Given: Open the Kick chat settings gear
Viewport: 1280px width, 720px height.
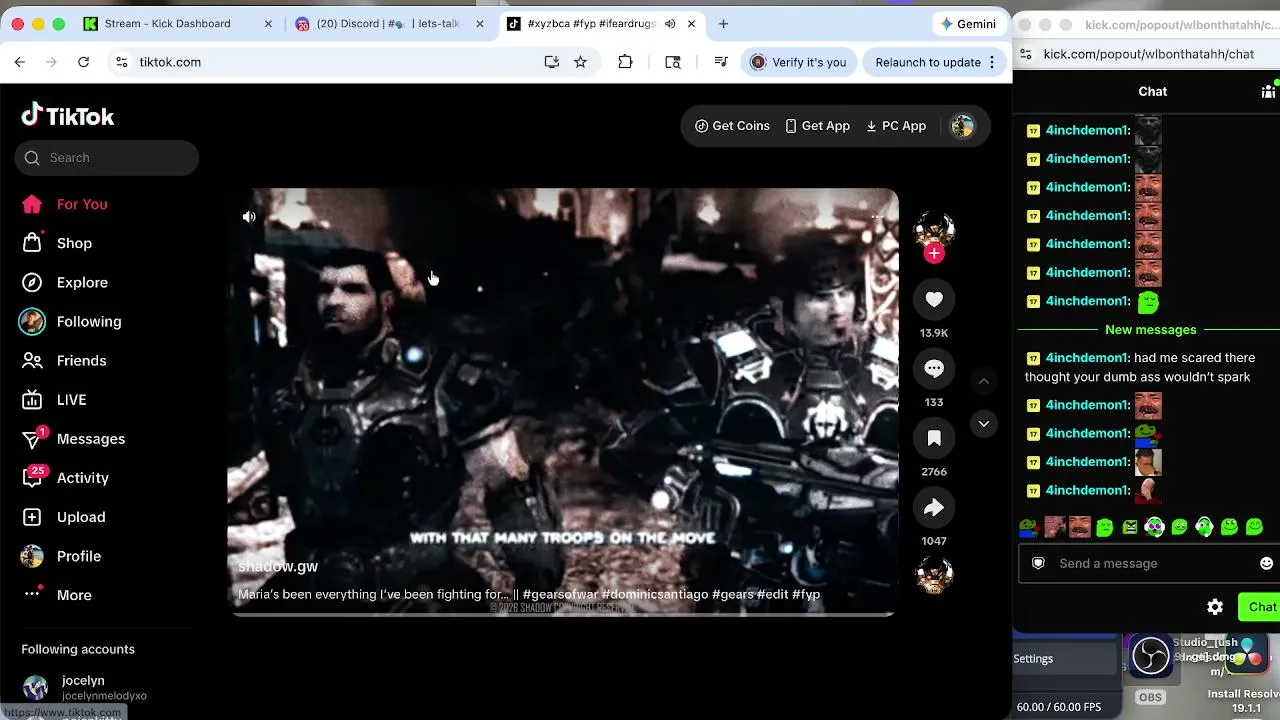Looking at the screenshot, I should 1215,607.
